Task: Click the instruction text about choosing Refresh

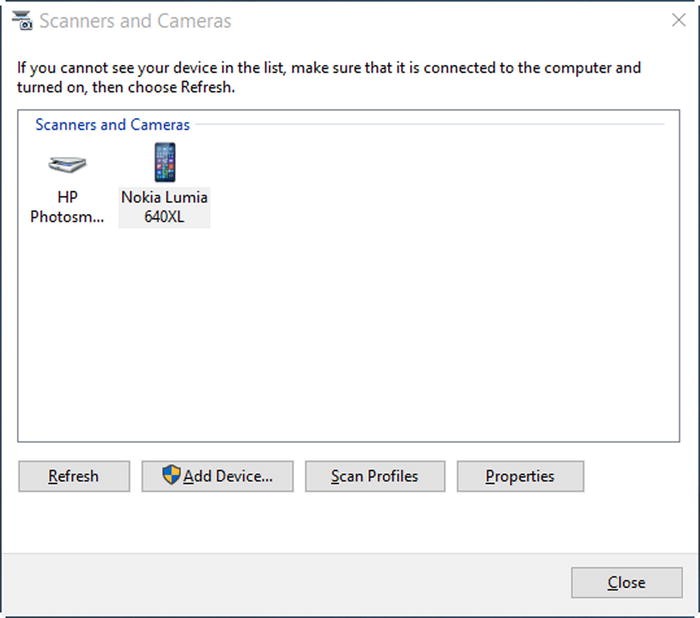Action: pyautogui.click(x=329, y=77)
